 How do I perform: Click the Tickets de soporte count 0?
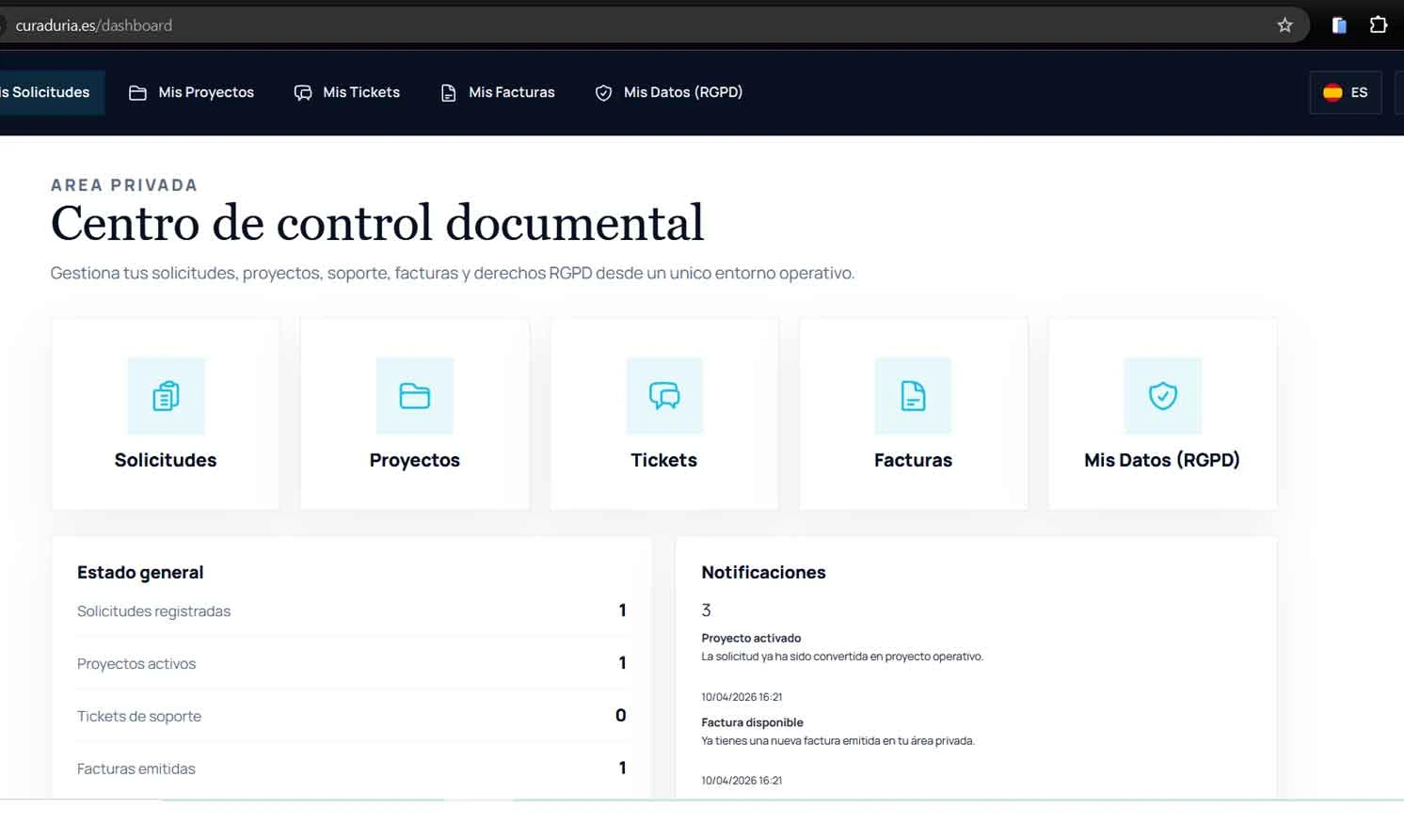coord(621,716)
